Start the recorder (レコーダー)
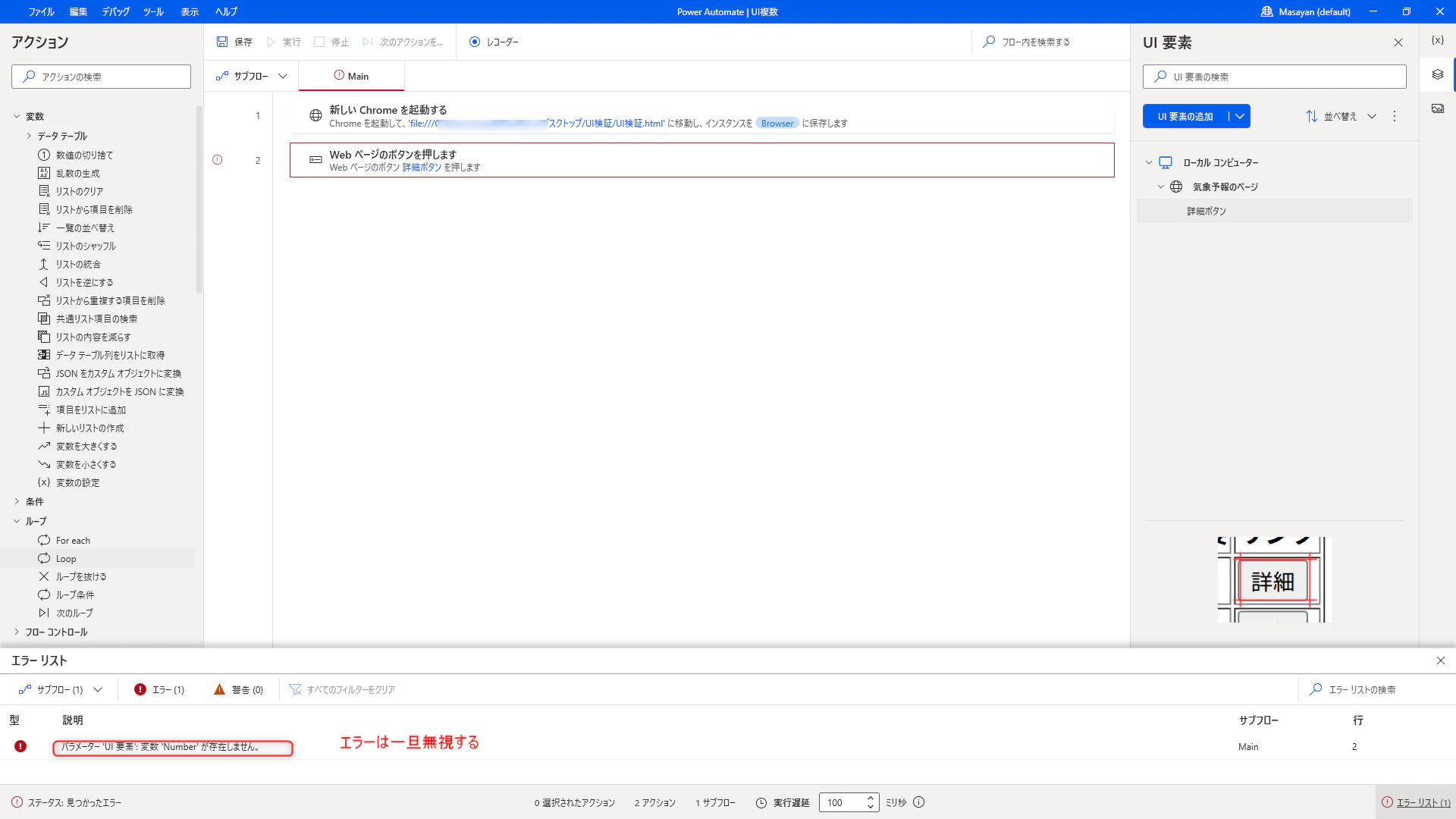1456x819 pixels. [494, 42]
